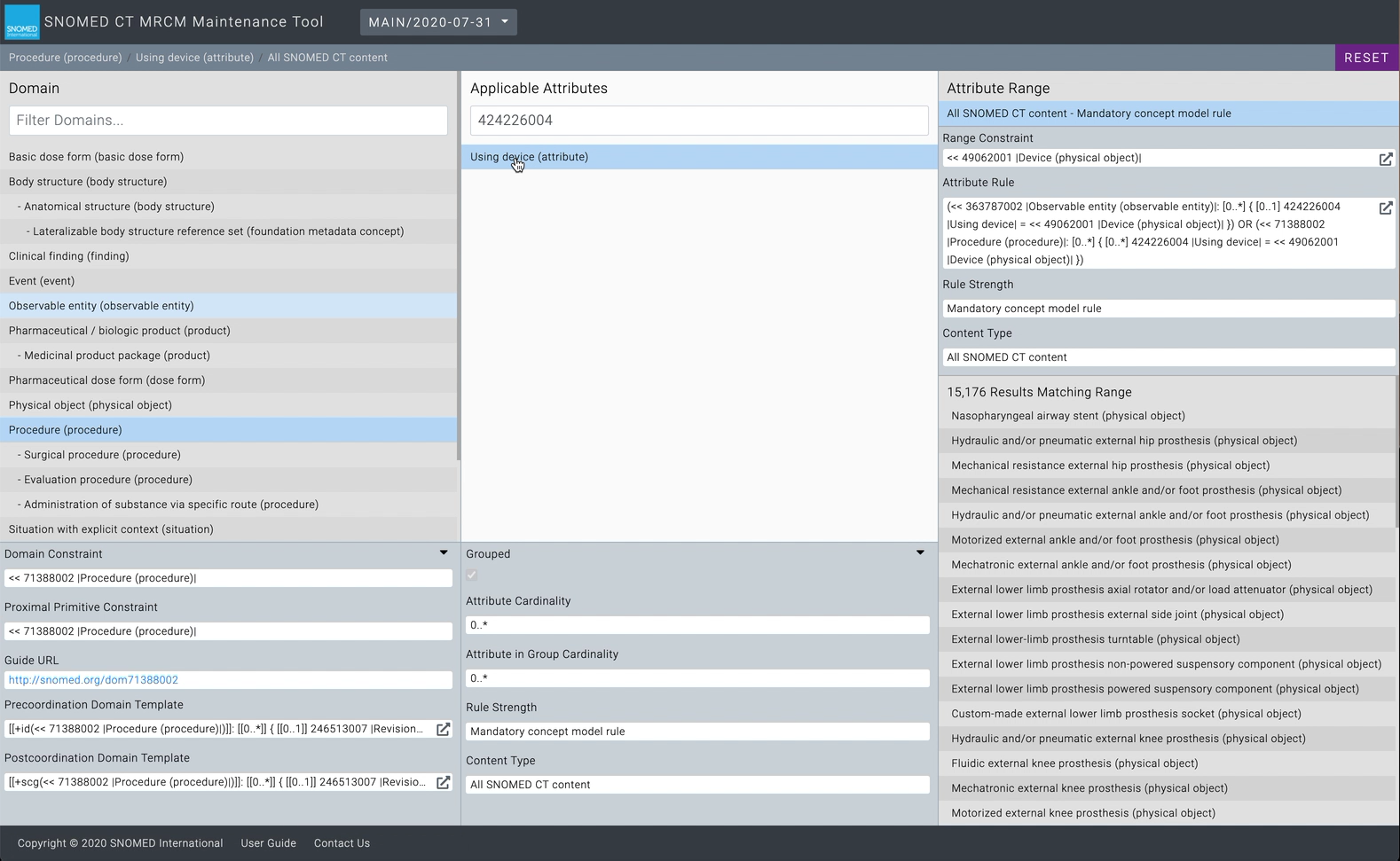Open the Contact Us link
1400x861 pixels.
coord(342,843)
